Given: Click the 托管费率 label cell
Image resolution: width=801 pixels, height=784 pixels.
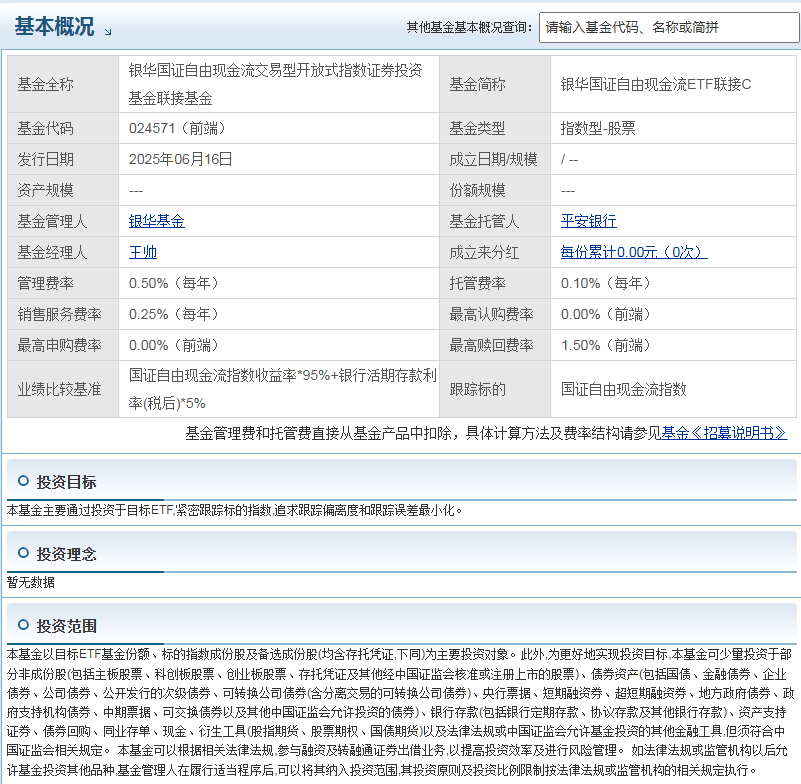Looking at the screenshot, I should [495, 283].
